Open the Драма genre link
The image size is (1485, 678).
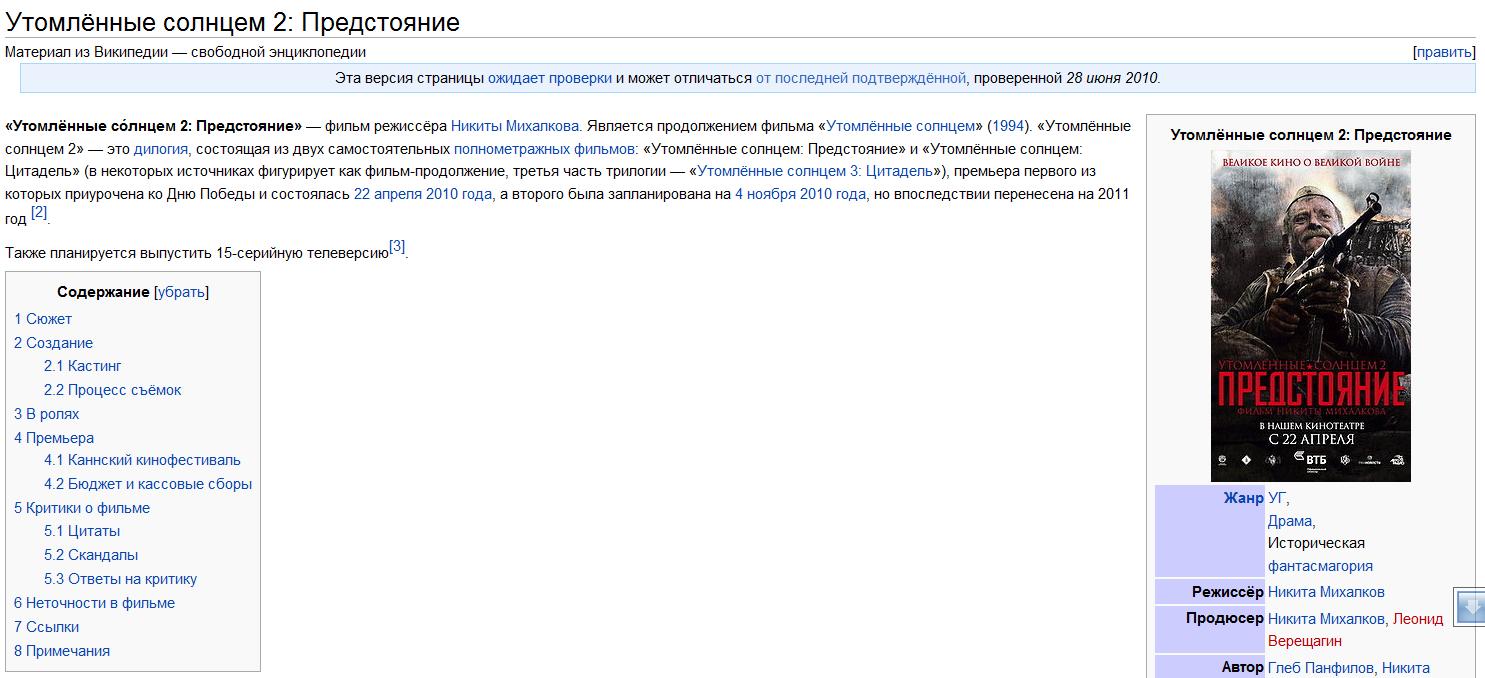1290,521
